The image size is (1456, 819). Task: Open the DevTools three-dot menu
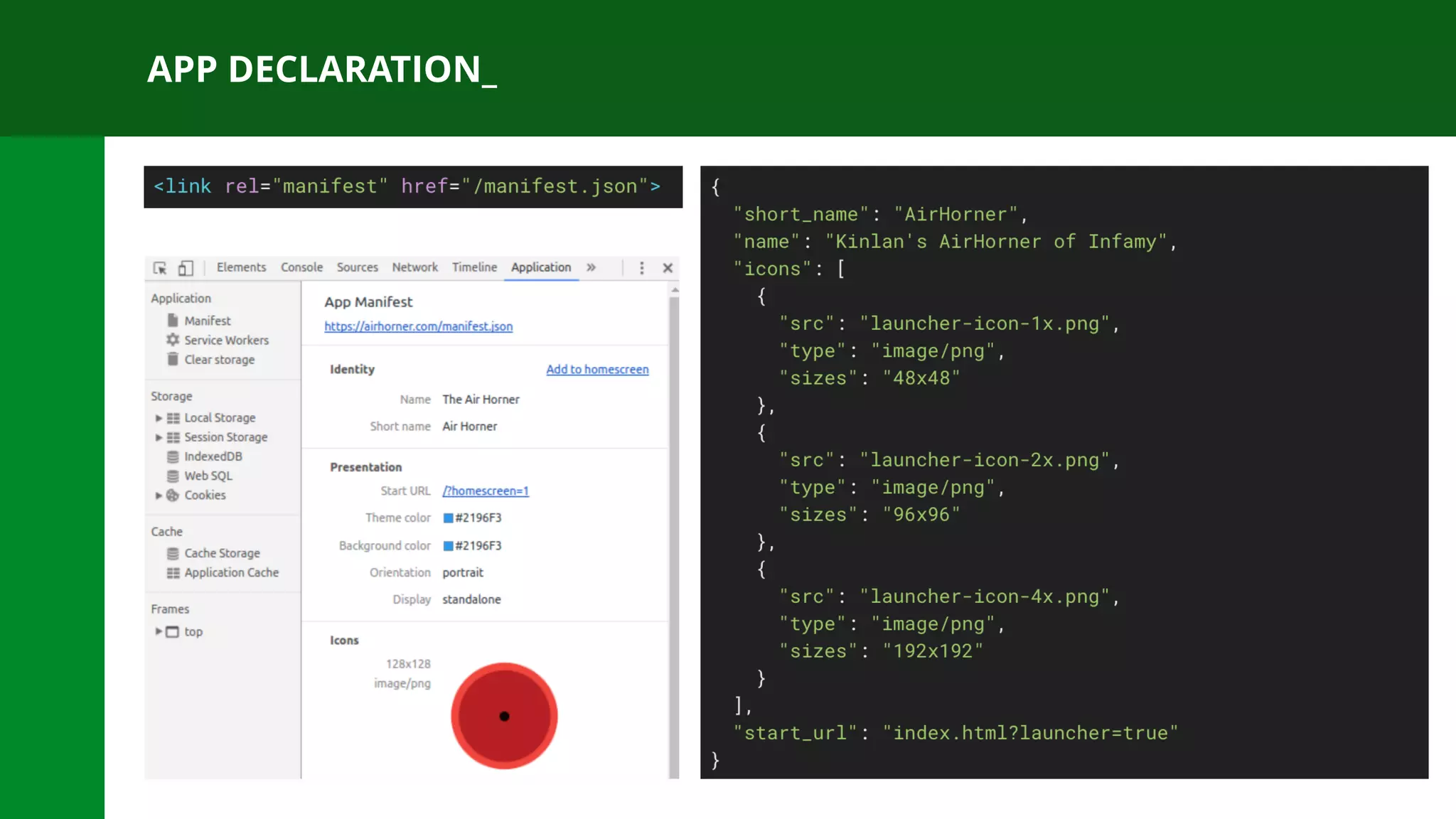click(641, 268)
